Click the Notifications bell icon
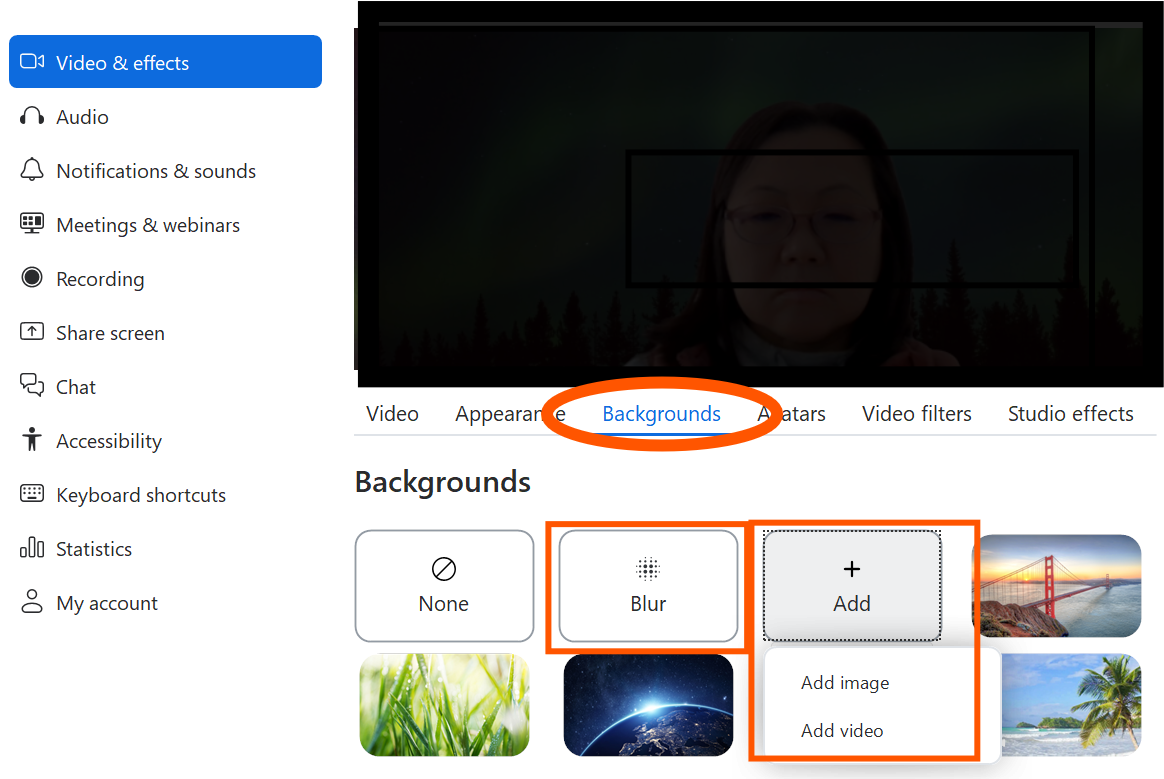 (x=32, y=170)
